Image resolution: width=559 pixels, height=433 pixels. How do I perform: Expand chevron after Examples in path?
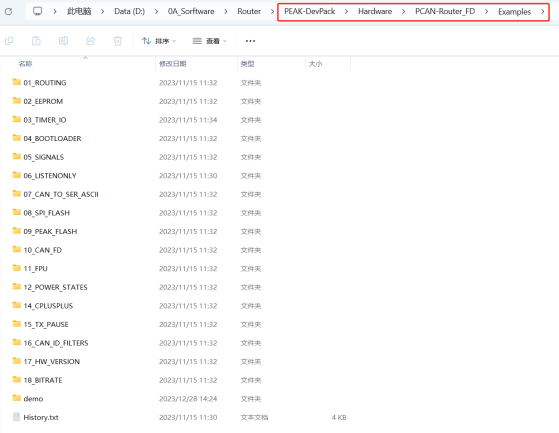tap(543, 12)
